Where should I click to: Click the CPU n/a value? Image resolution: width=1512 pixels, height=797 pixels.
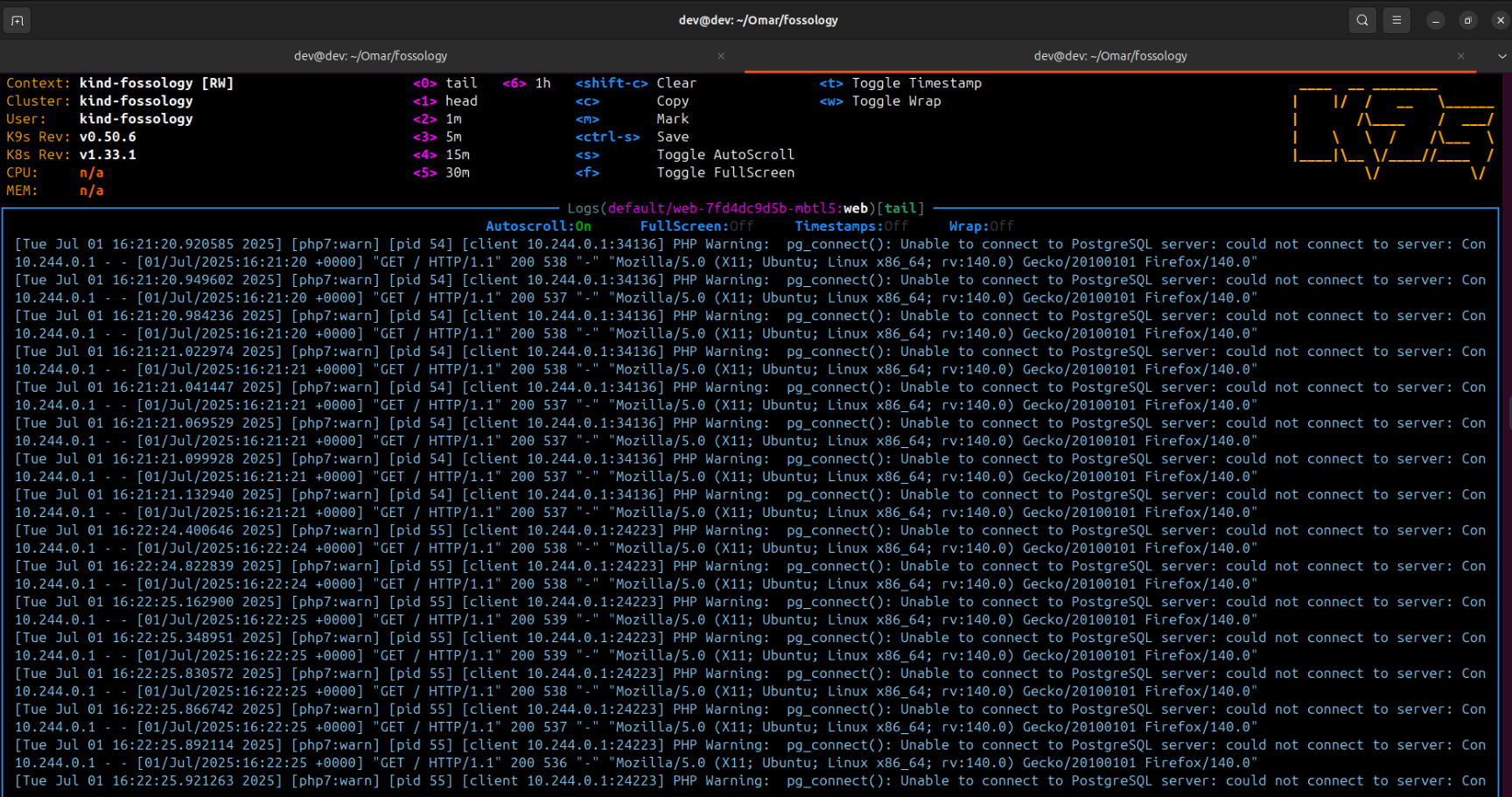tap(92, 173)
